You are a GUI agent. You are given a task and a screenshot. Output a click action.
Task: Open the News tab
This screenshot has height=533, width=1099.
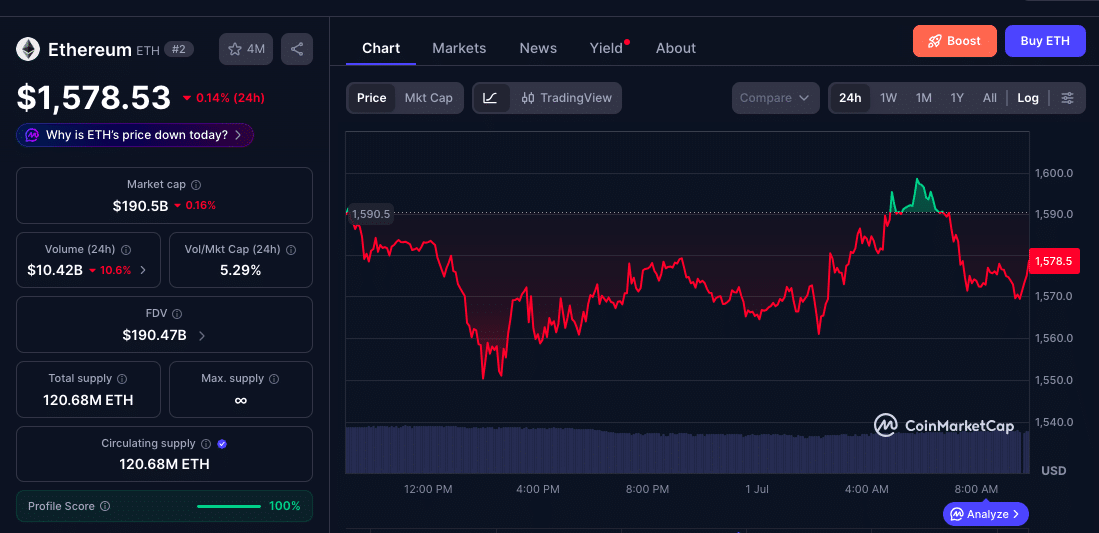click(x=538, y=48)
